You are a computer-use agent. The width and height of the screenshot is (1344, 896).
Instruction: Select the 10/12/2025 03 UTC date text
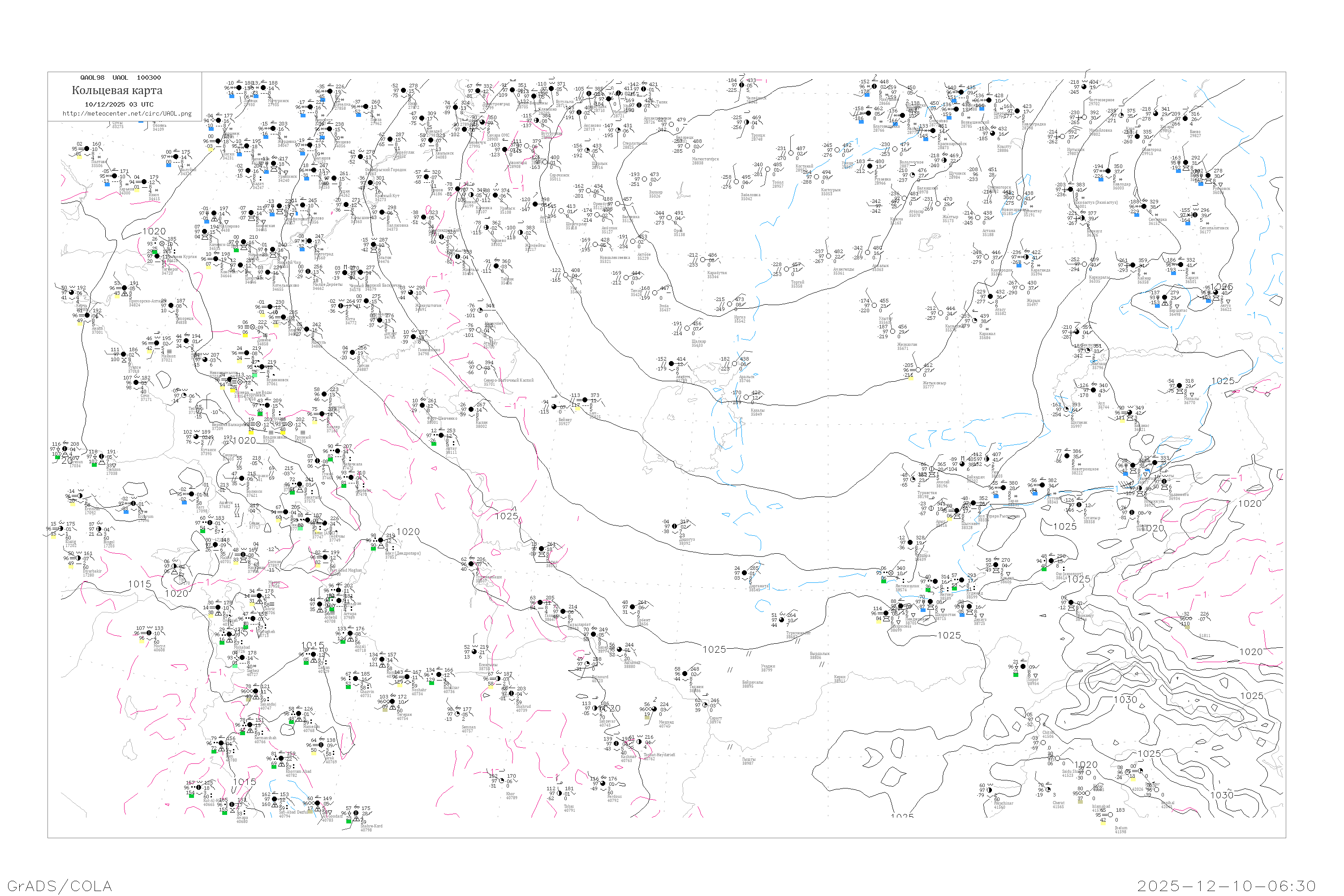[119, 104]
